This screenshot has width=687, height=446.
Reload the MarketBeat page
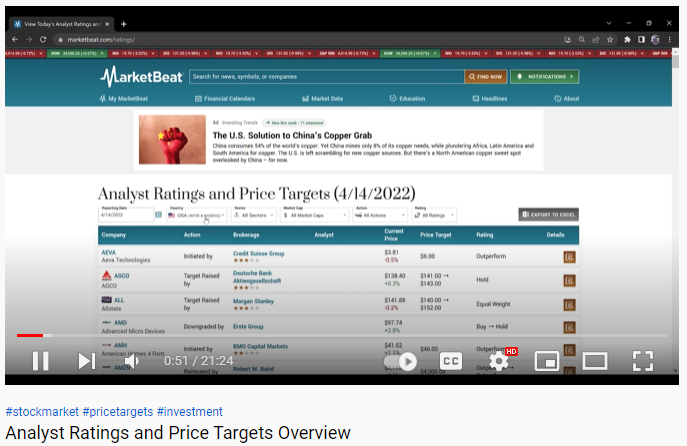click(x=43, y=39)
